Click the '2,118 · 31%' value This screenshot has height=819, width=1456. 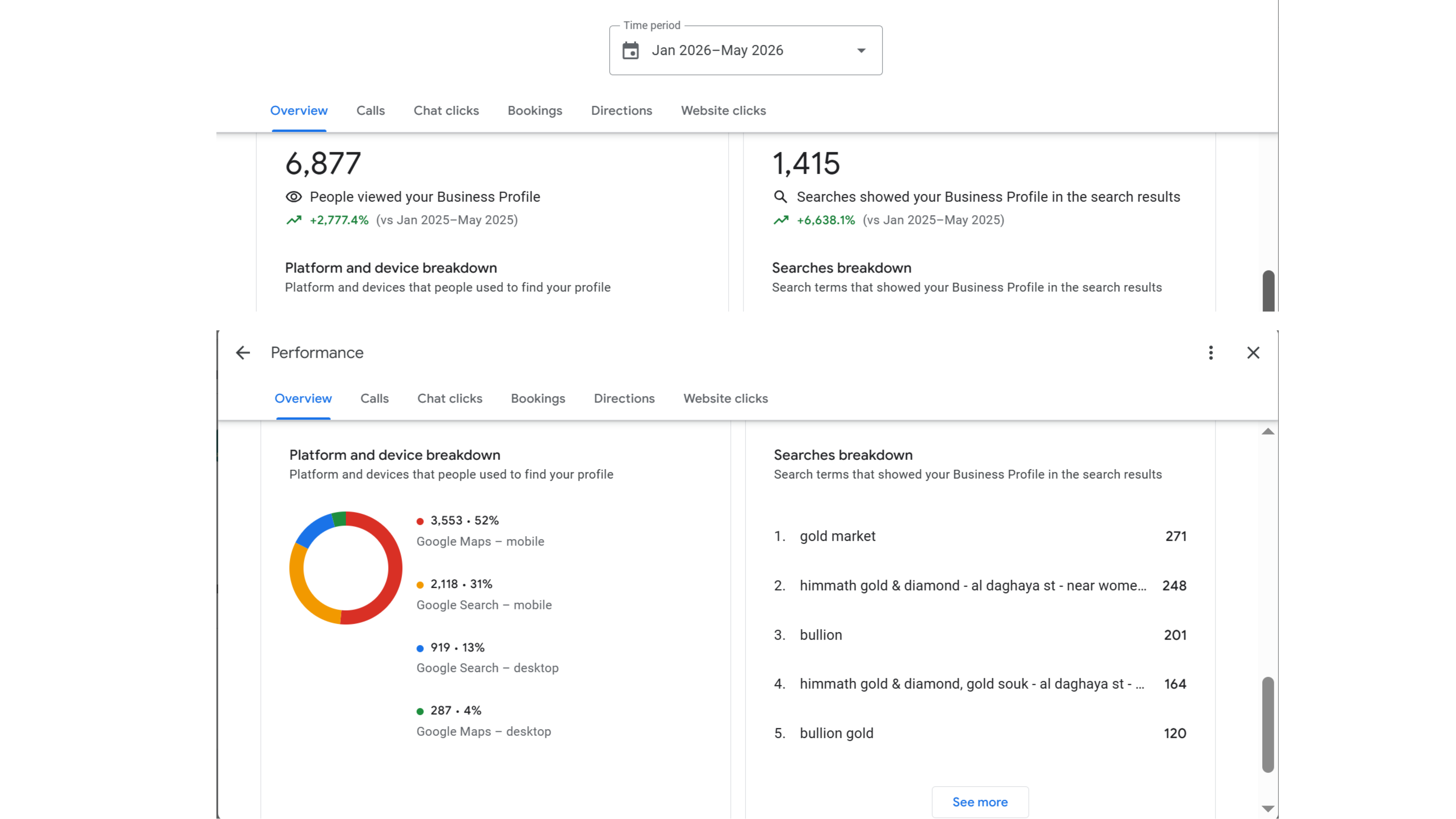tap(461, 584)
